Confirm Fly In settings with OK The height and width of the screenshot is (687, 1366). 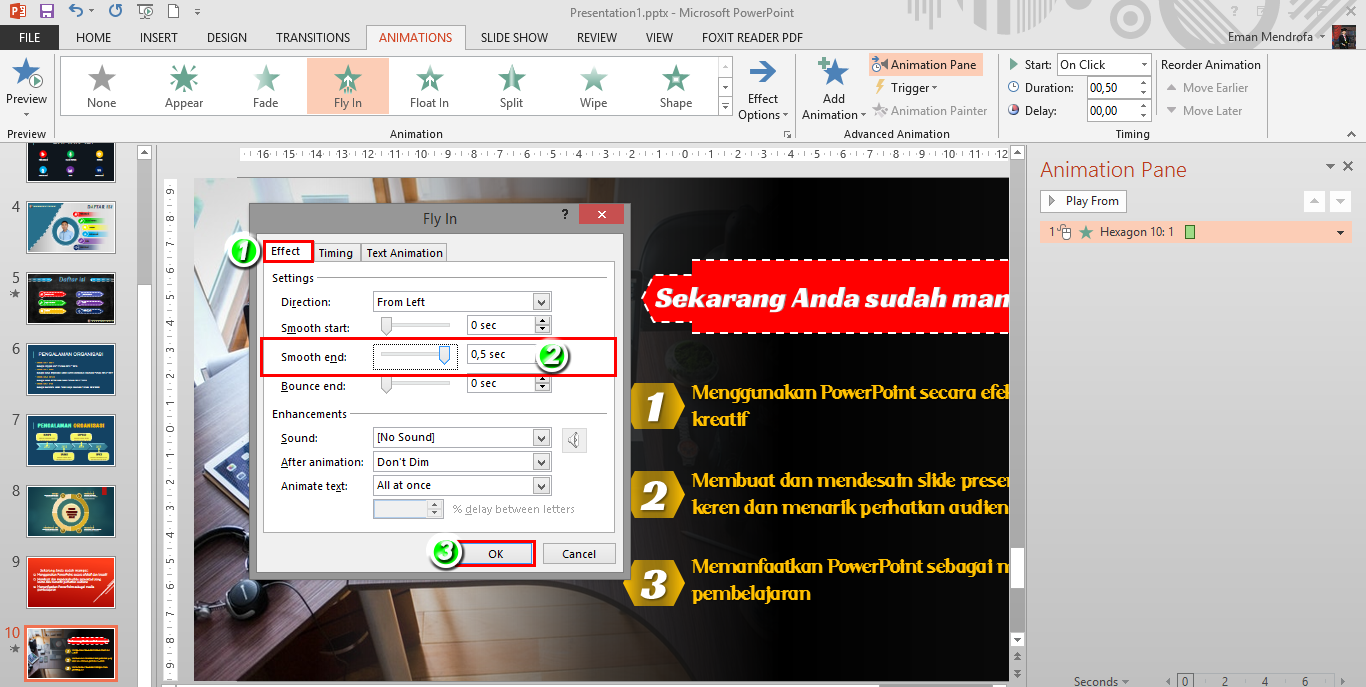coord(497,553)
